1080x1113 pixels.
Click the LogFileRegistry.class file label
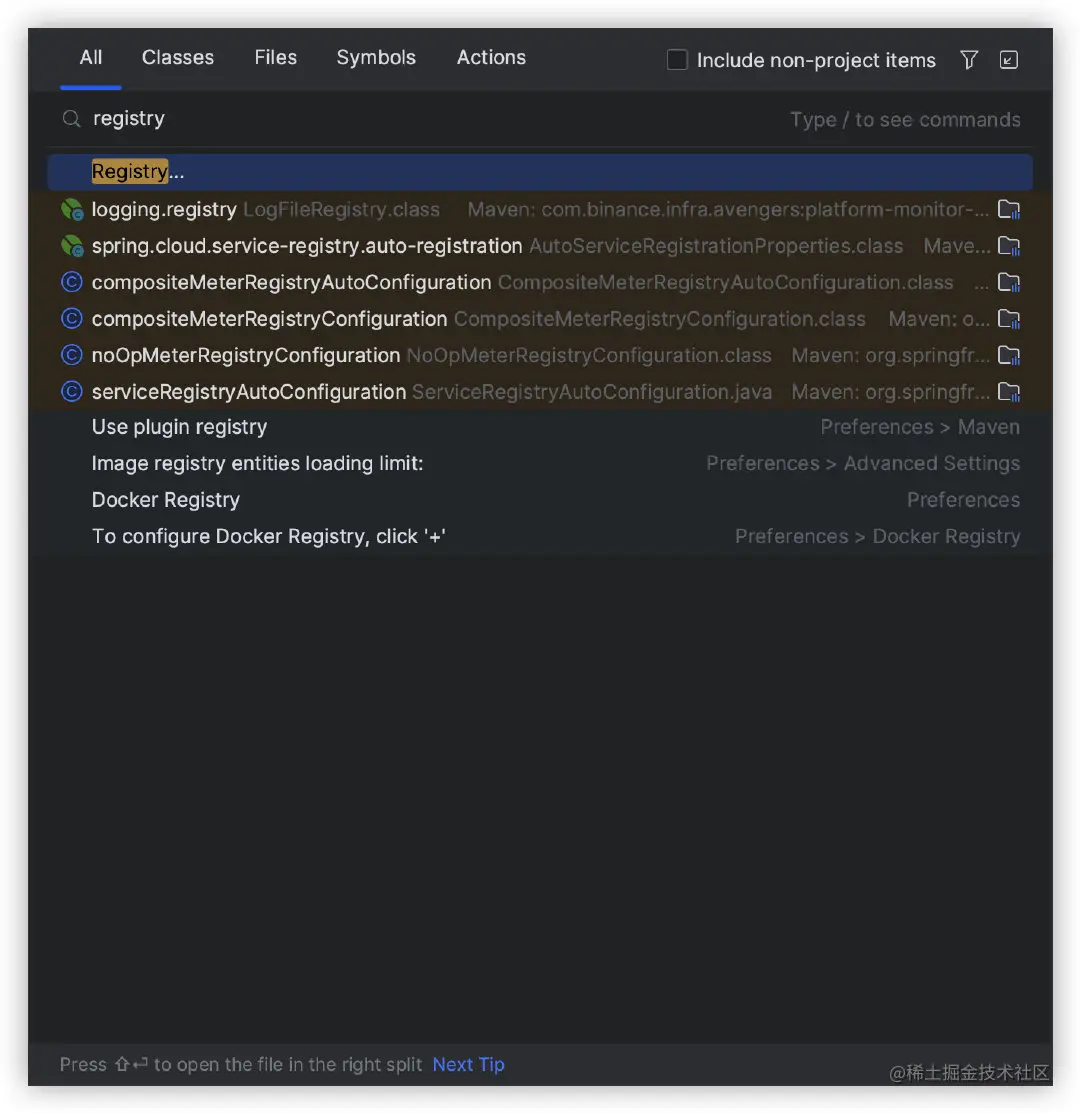point(341,209)
